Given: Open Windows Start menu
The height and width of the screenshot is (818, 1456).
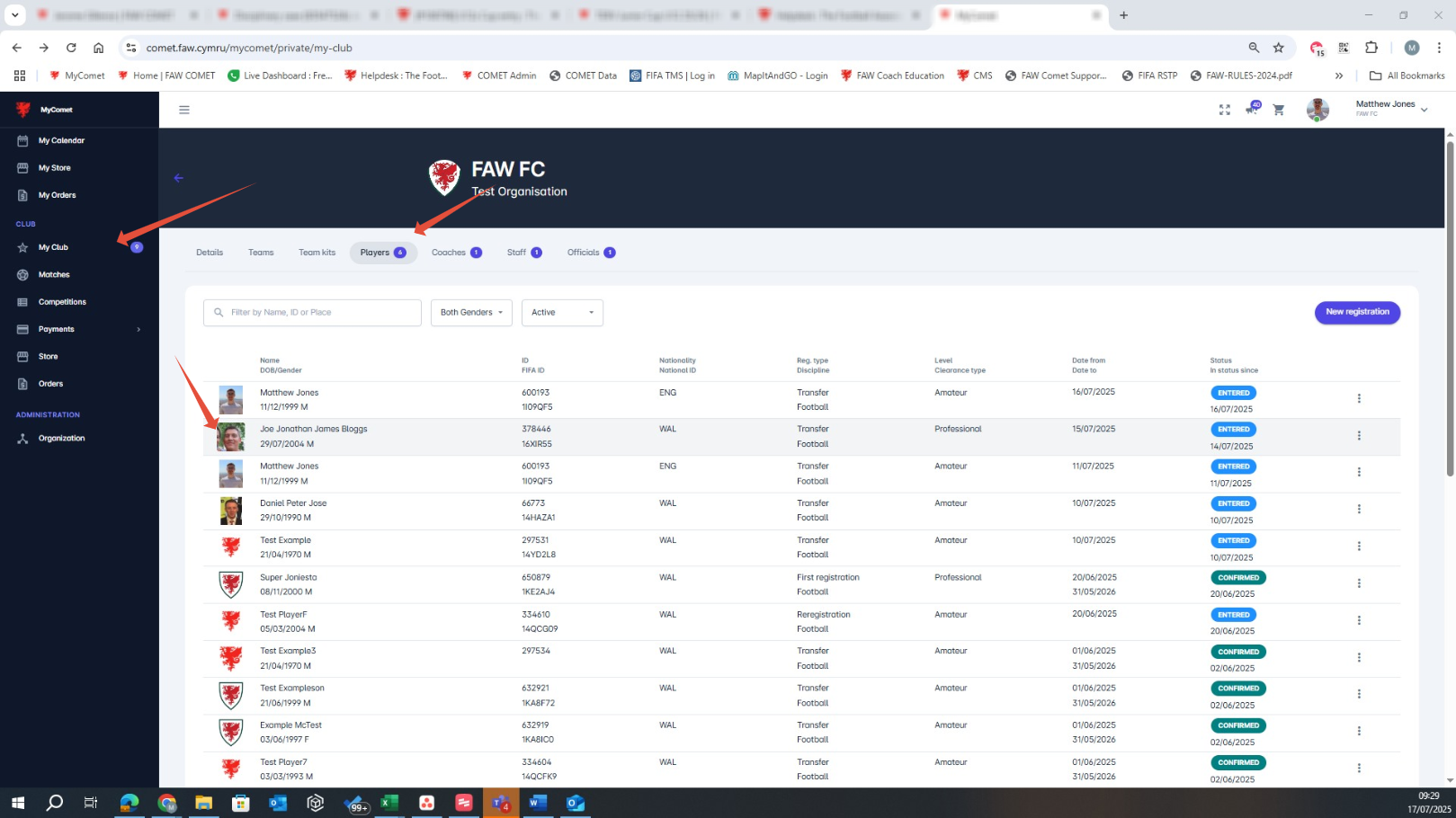Looking at the screenshot, I should 18,803.
